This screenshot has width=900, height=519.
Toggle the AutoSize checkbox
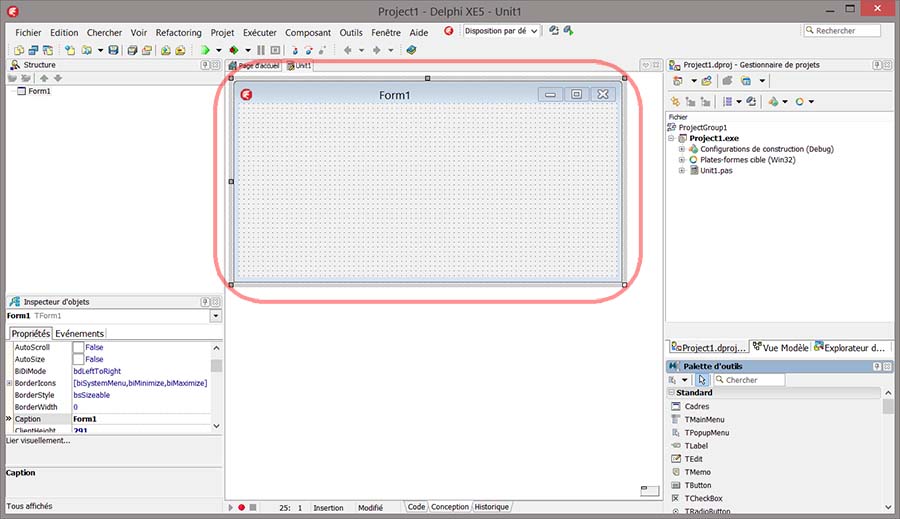tap(78, 359)
